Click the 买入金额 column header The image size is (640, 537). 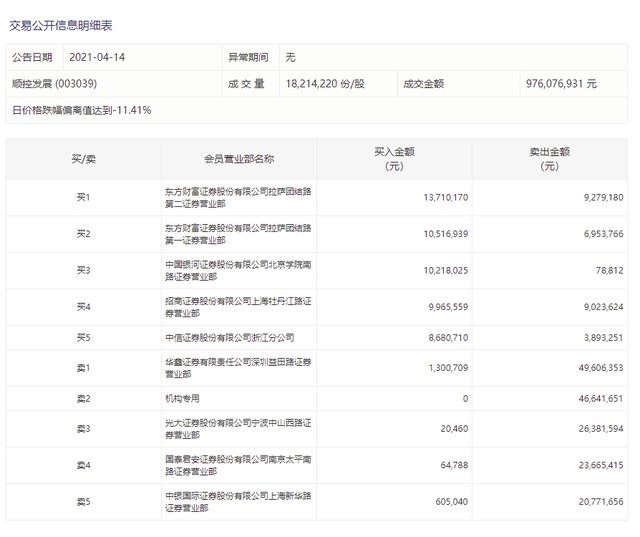[394, 159]
